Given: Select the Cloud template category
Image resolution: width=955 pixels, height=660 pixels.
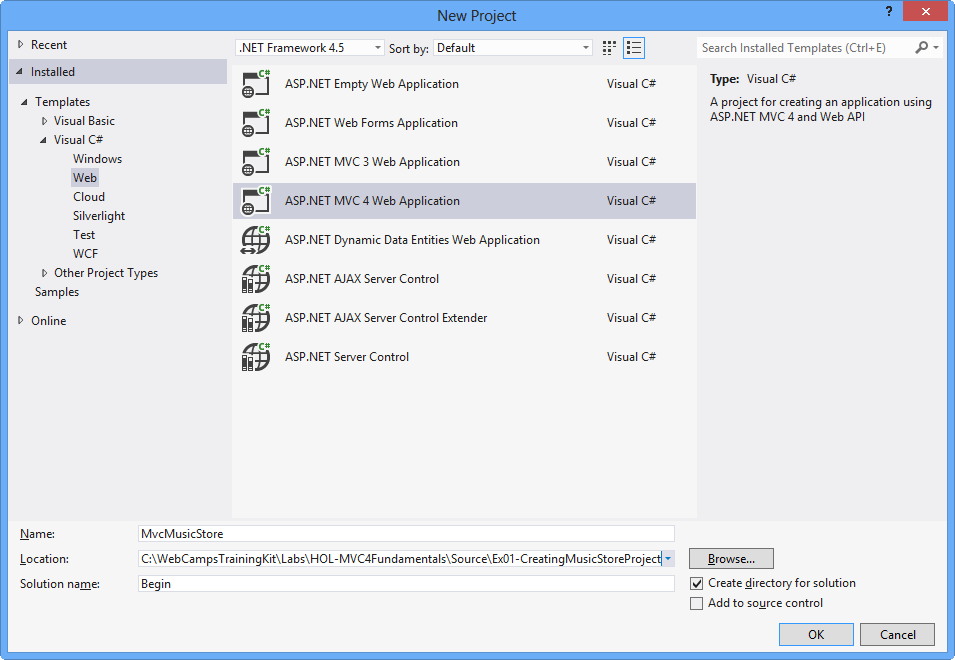Looking at the screenshot, I should coord(88,196).
